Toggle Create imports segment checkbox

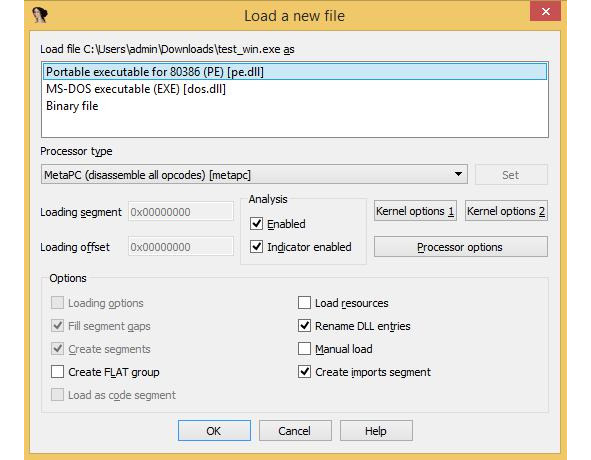tap(304, 372)
